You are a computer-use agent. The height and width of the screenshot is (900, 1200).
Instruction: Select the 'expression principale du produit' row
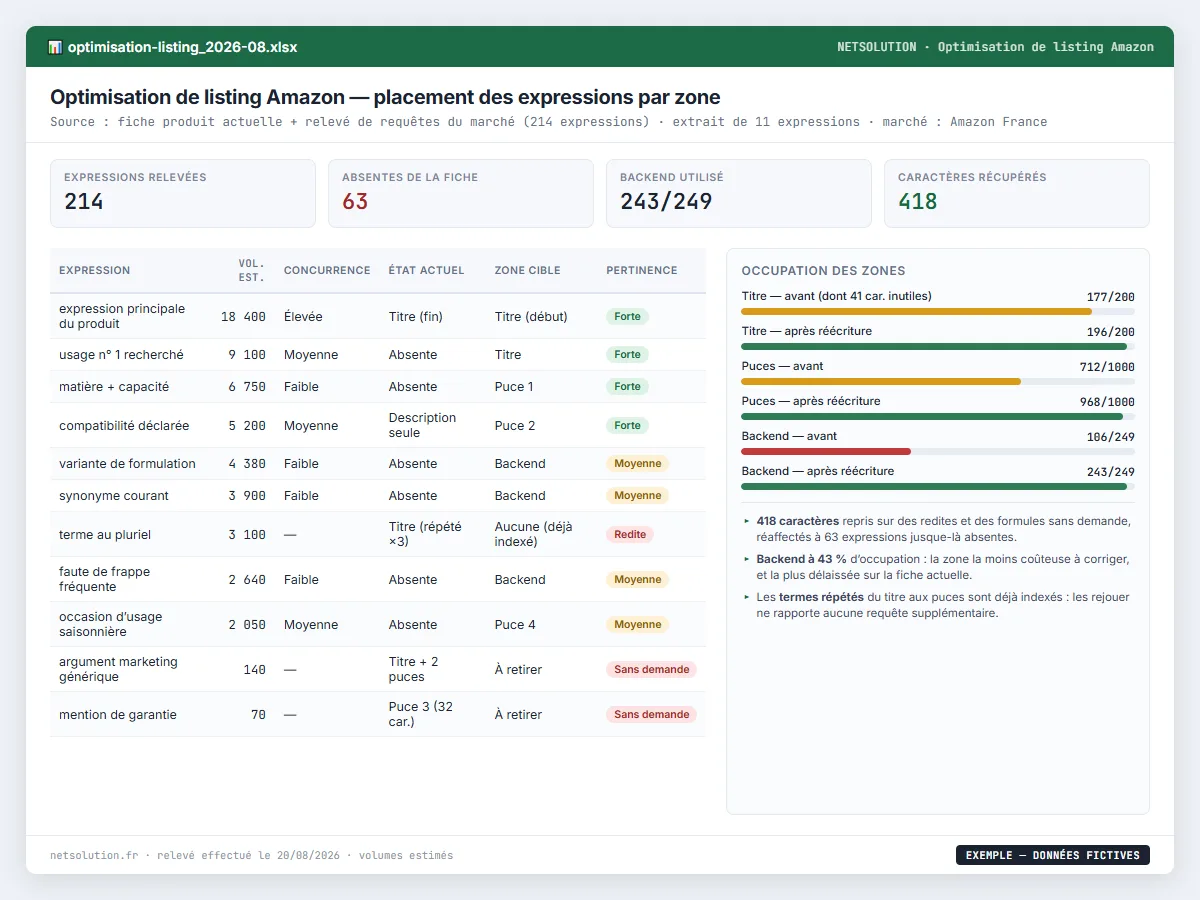point(378,316)
